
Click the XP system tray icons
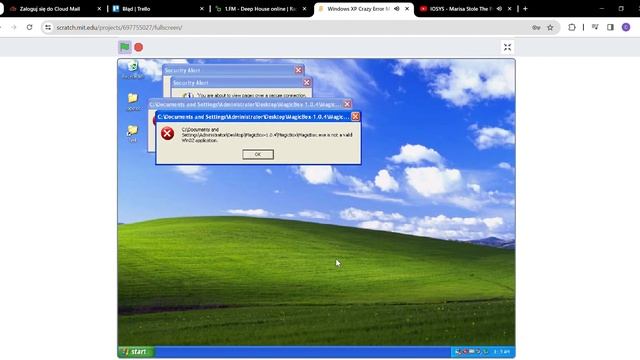click(471, 351)
